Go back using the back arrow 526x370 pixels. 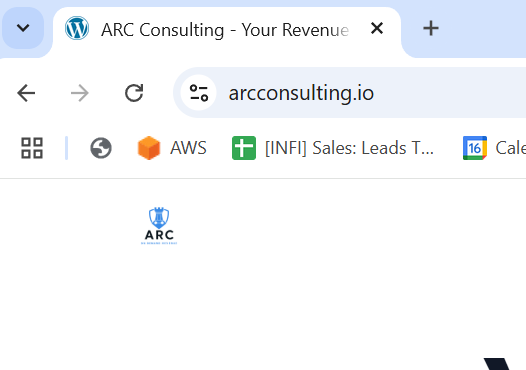pos(26,93)
